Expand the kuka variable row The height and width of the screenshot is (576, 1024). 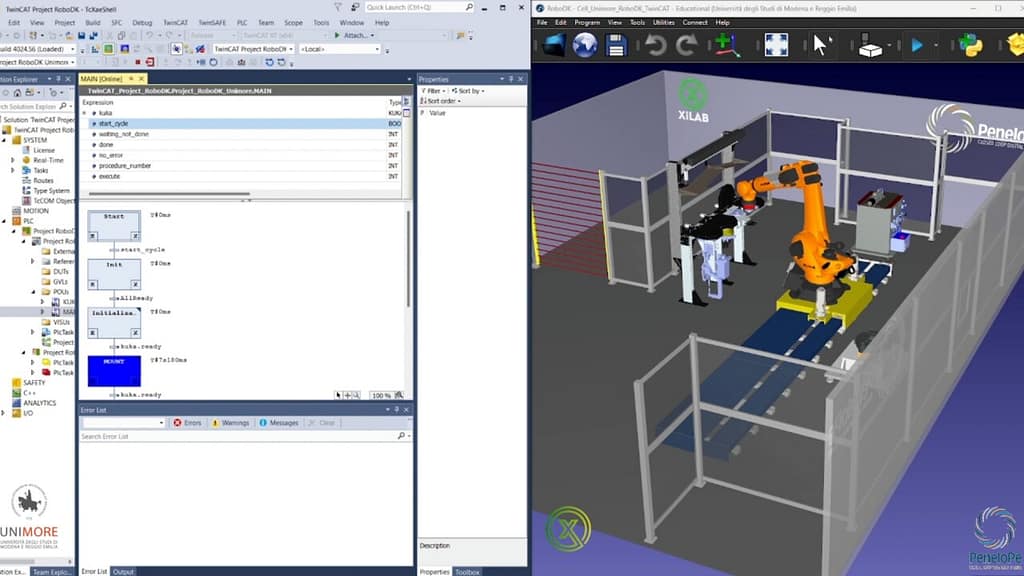[85, 113]
